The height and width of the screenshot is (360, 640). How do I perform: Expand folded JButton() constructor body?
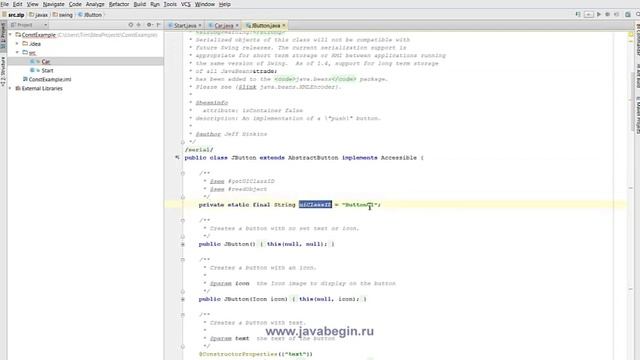(182, 244)
